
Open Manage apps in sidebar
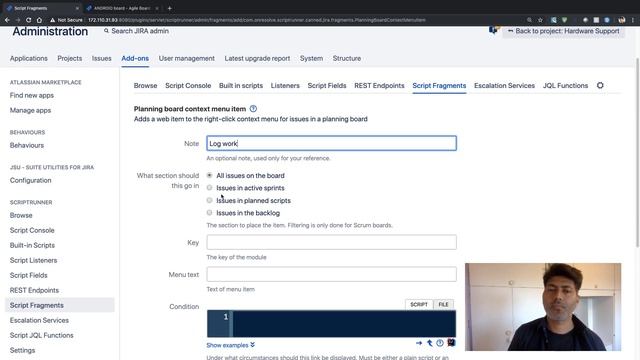(30, 110)
